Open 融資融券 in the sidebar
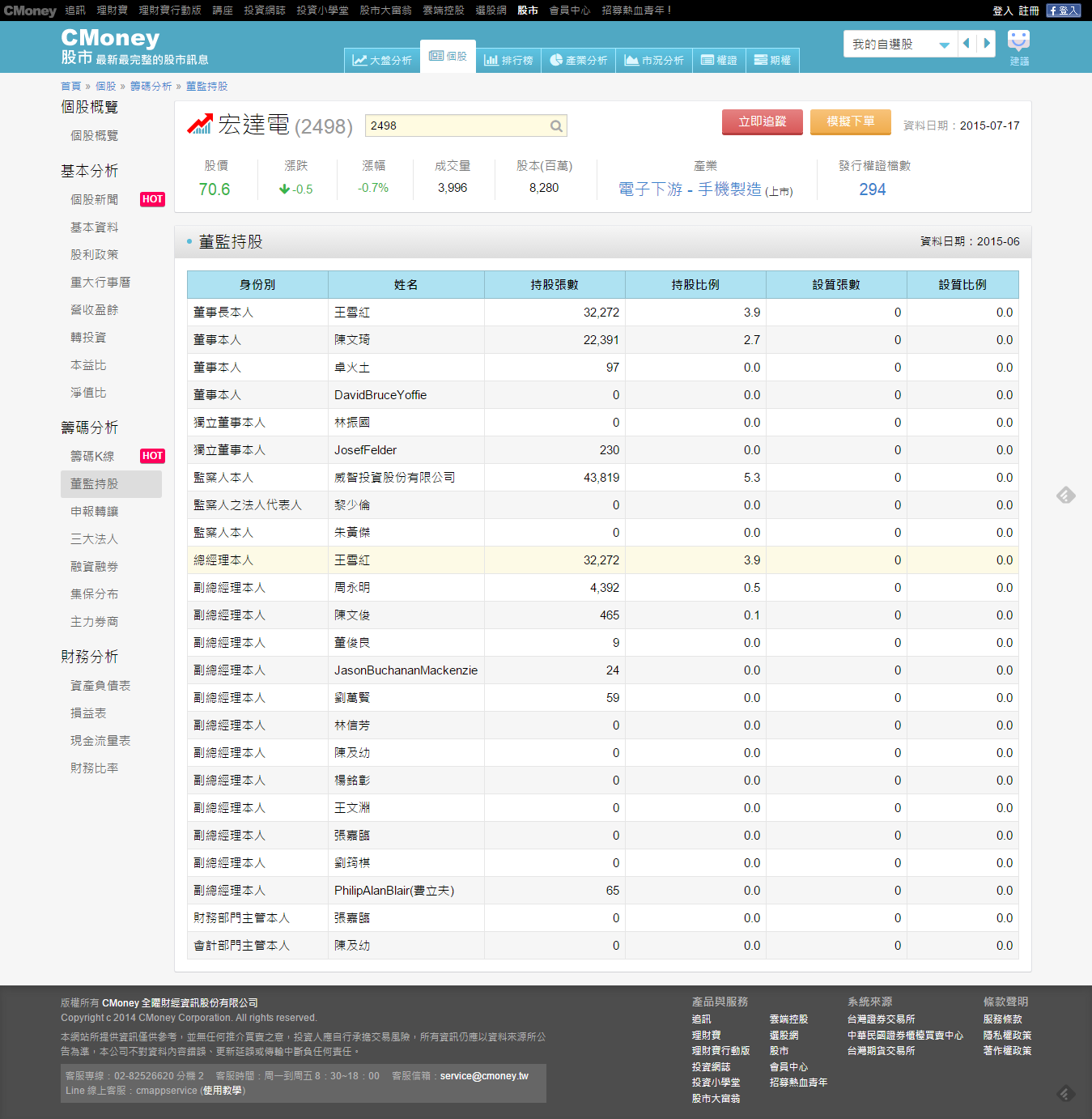The height and width of the screenshot is (1119, 1092). click(x=94, y=566)
